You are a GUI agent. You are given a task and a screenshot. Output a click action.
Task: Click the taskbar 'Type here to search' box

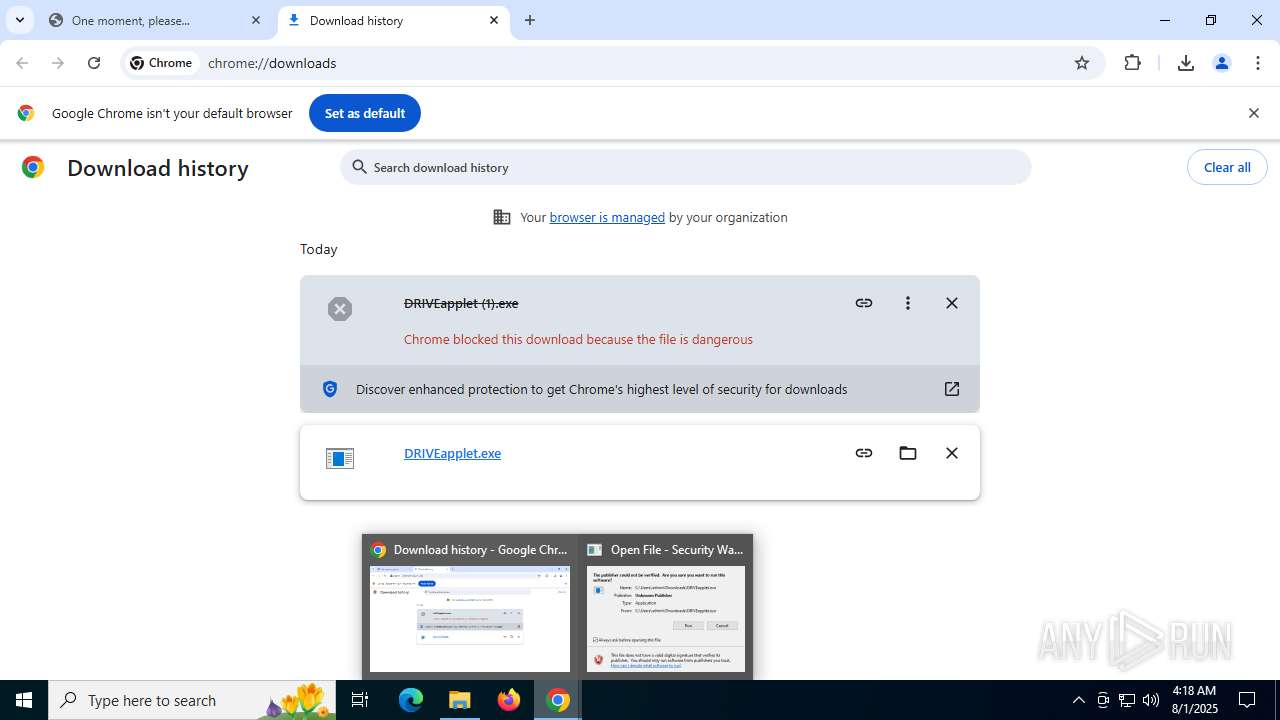[193, 700]
